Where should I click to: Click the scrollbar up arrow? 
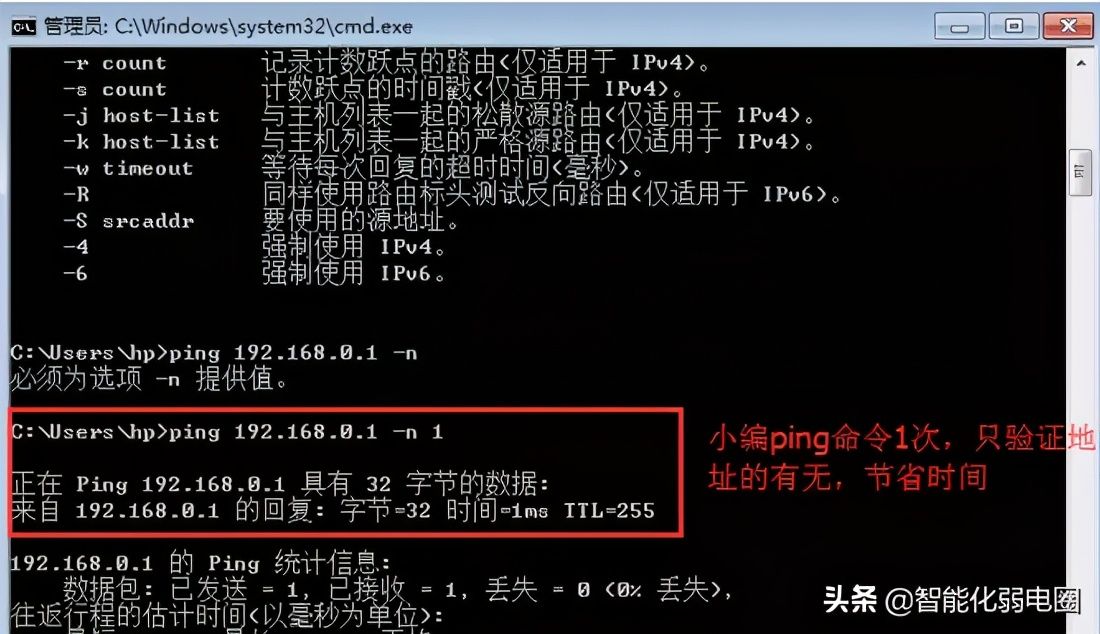1080,63
